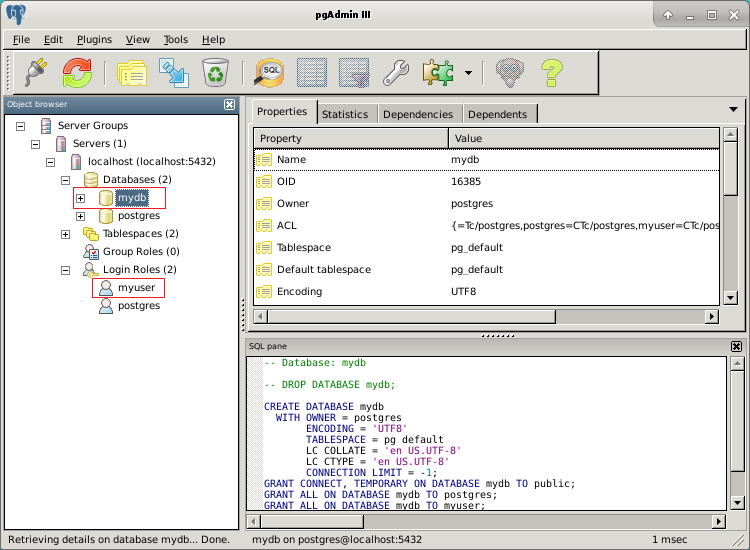This screenshot has height=550, width=750.
Task: Click the Server Groups icon in the tree
Action: pyautogui.click(x=46, y=125)
